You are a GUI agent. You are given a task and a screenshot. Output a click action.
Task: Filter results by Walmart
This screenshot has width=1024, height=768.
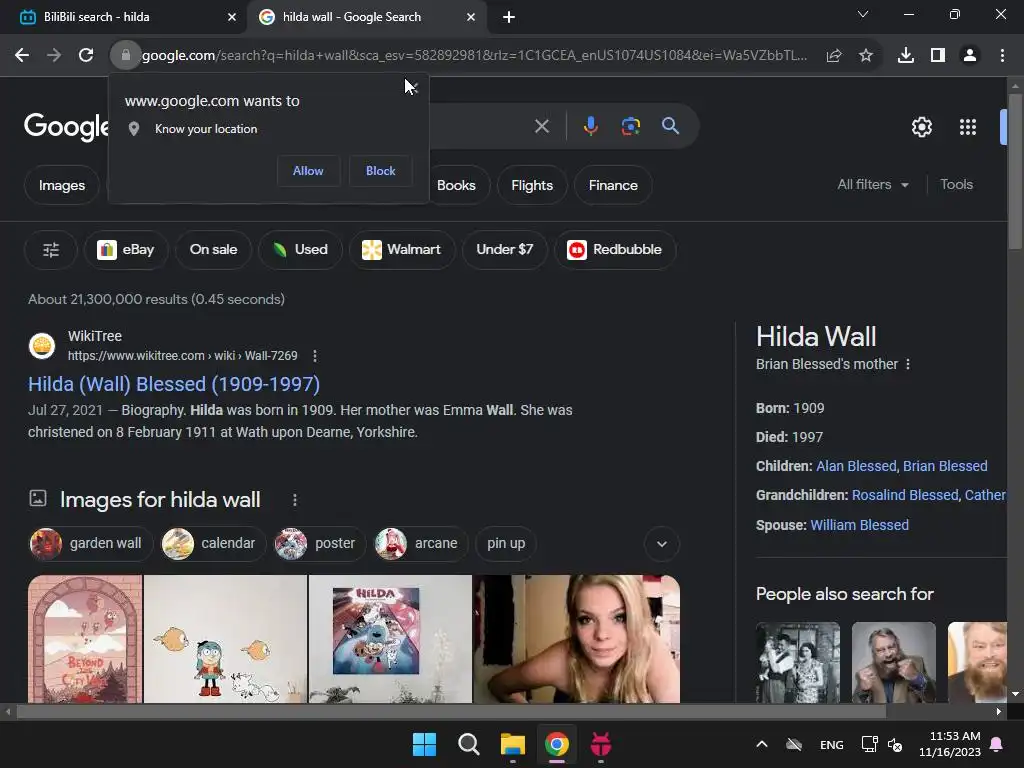[401, 249]
